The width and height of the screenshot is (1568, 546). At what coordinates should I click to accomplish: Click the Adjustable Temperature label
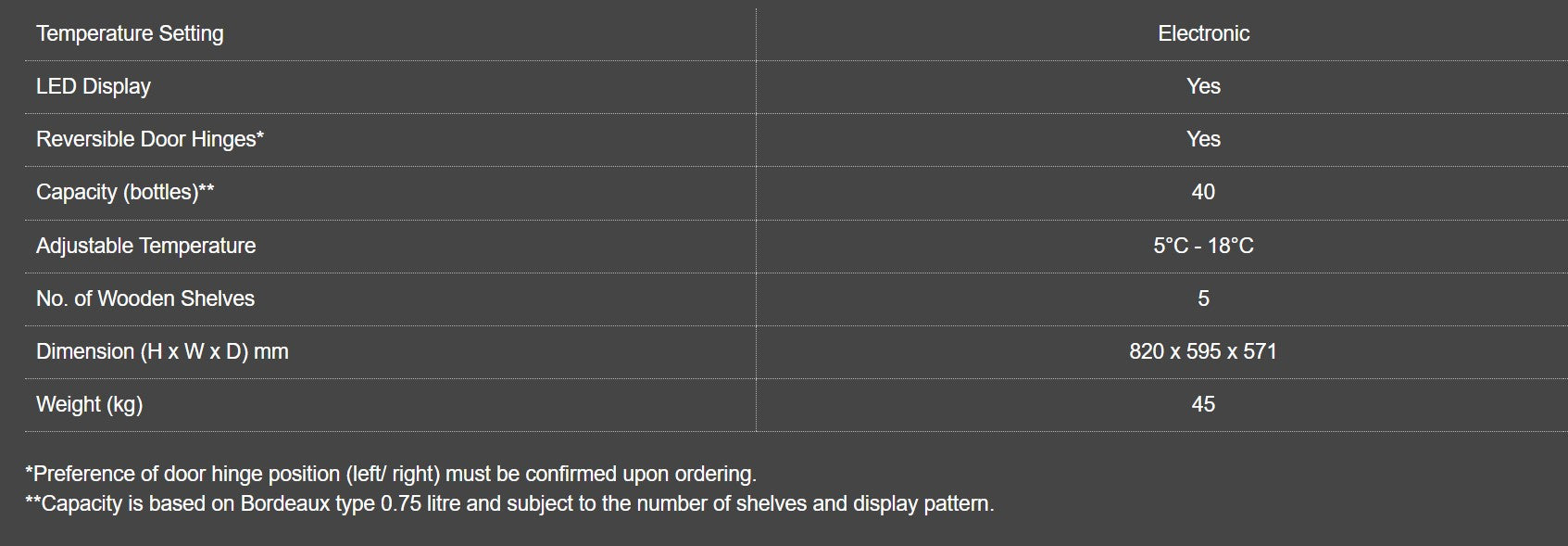pos(145,246)
